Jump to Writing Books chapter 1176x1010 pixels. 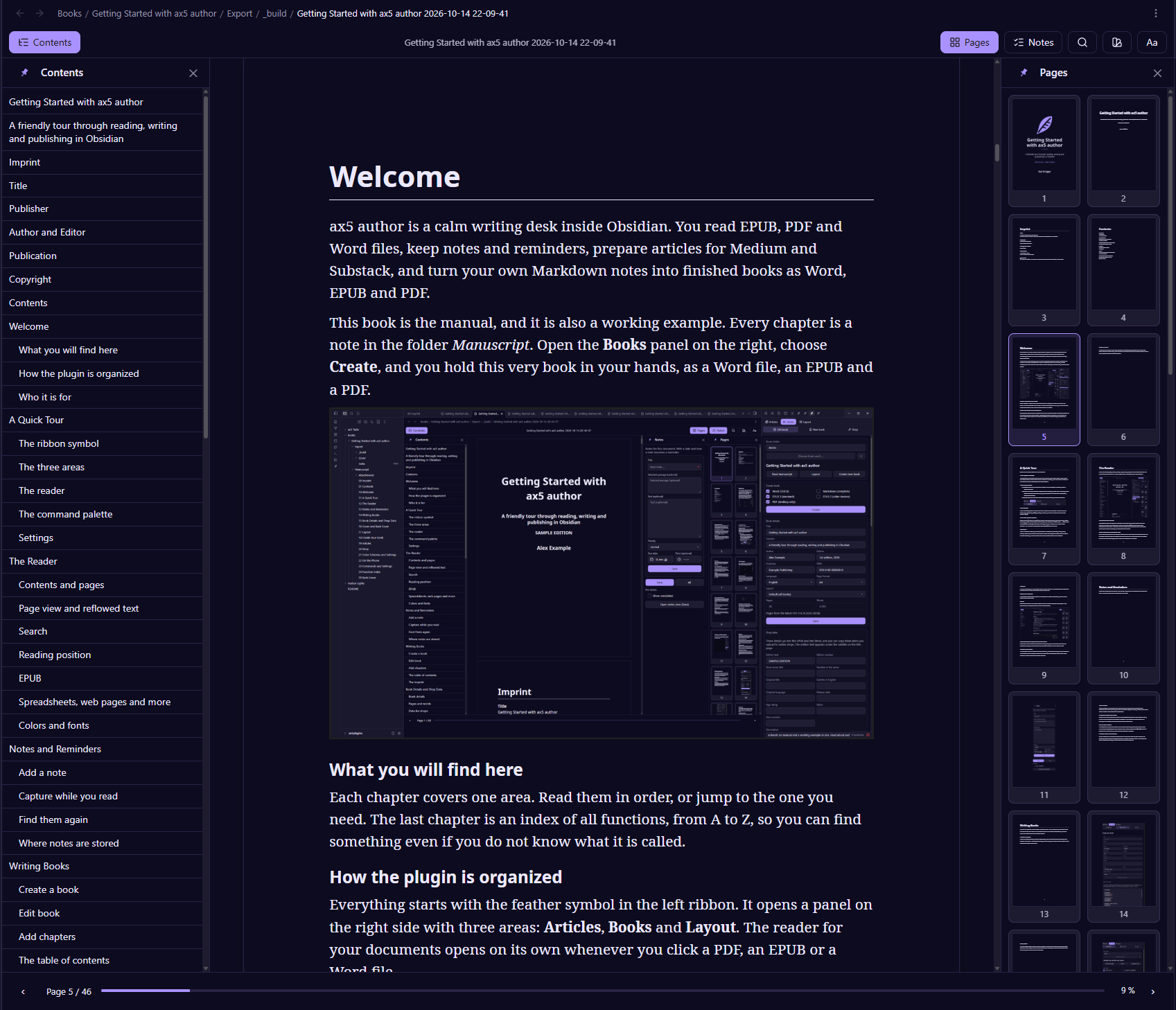[x=103, y=866]
